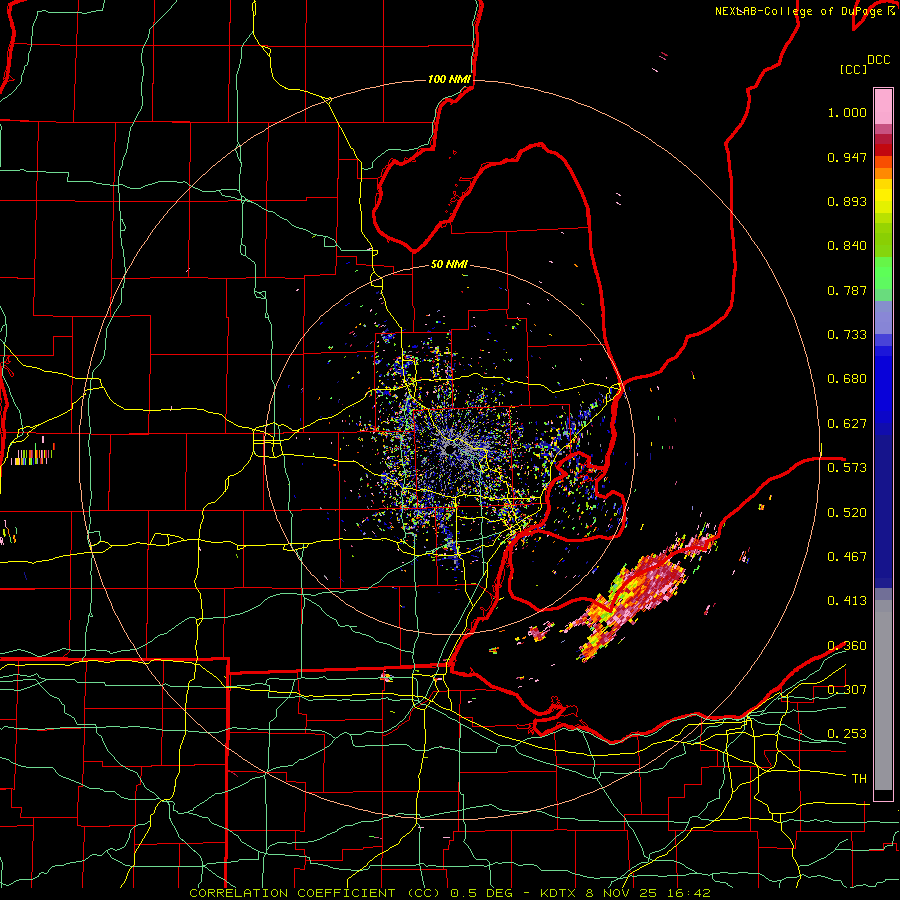Pick the bright green segment of color bar
The height and width of the screenshot is (900, 900).
coord(883,273)
